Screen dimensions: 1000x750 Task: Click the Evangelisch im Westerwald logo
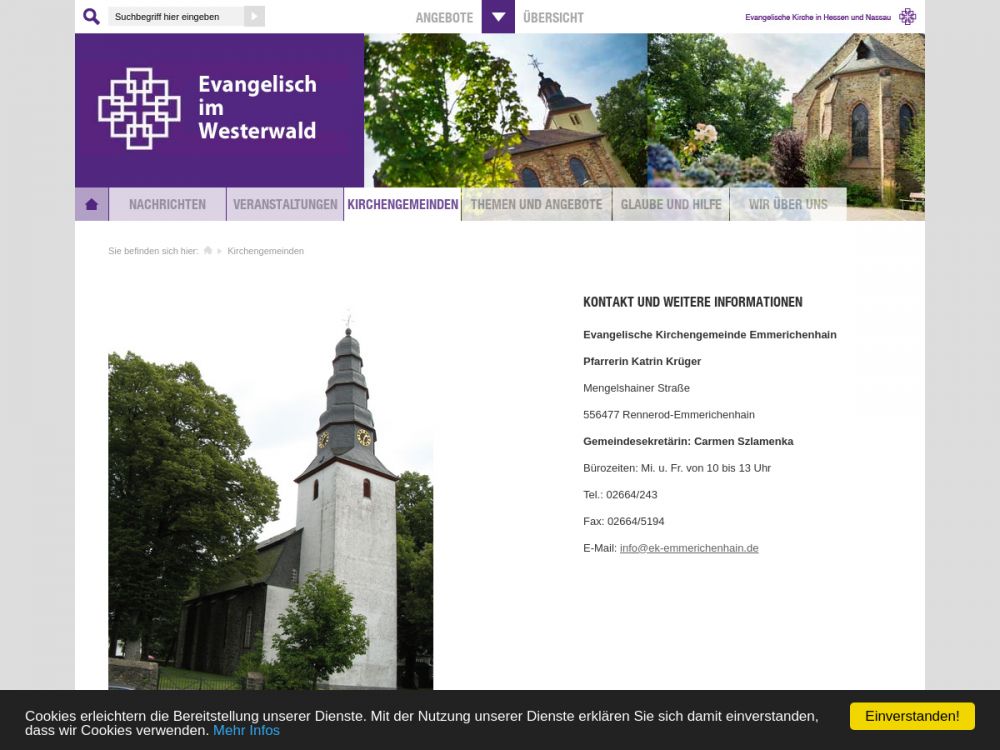(x=208, y=108)
